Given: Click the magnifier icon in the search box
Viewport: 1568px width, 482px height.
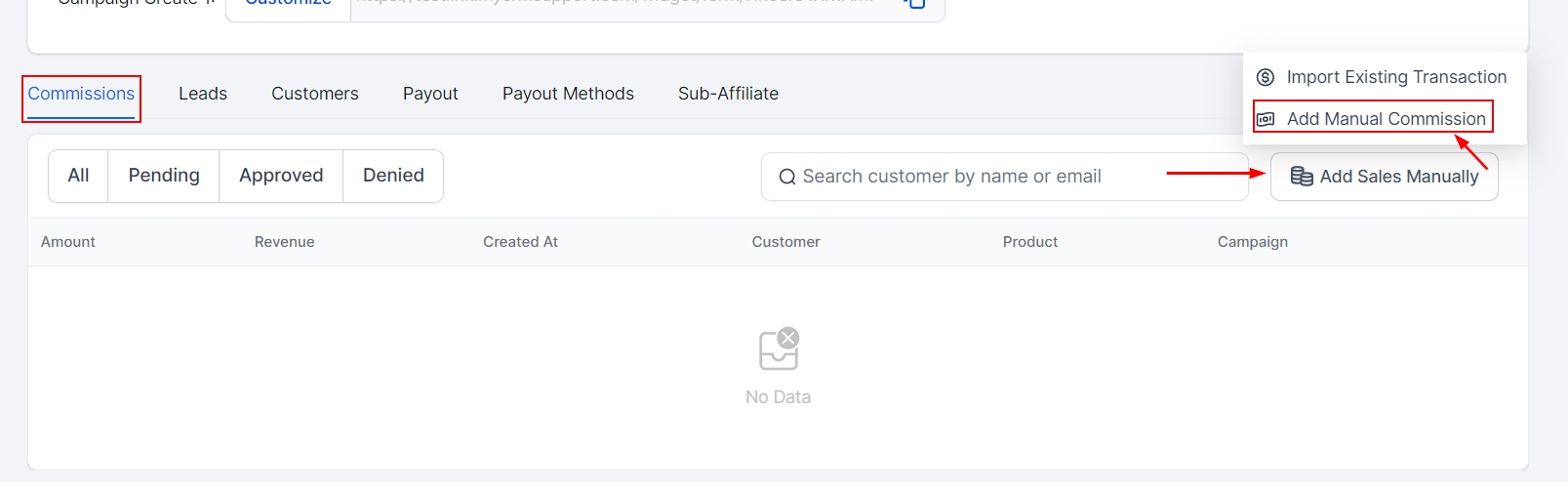Looking at the screenshot, I should [x=786, y=177].
